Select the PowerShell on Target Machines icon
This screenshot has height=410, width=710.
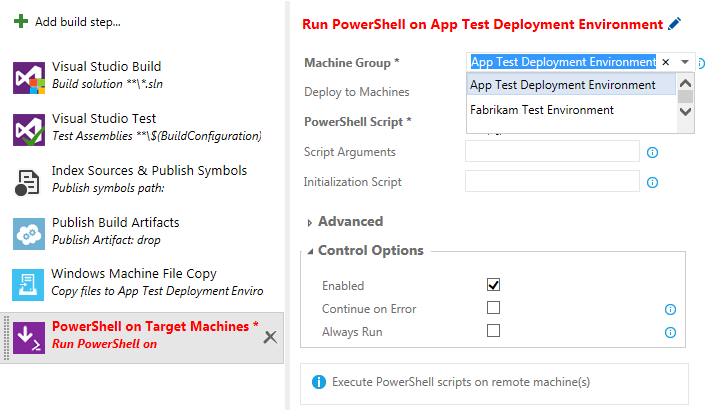[x=29, y=338]
